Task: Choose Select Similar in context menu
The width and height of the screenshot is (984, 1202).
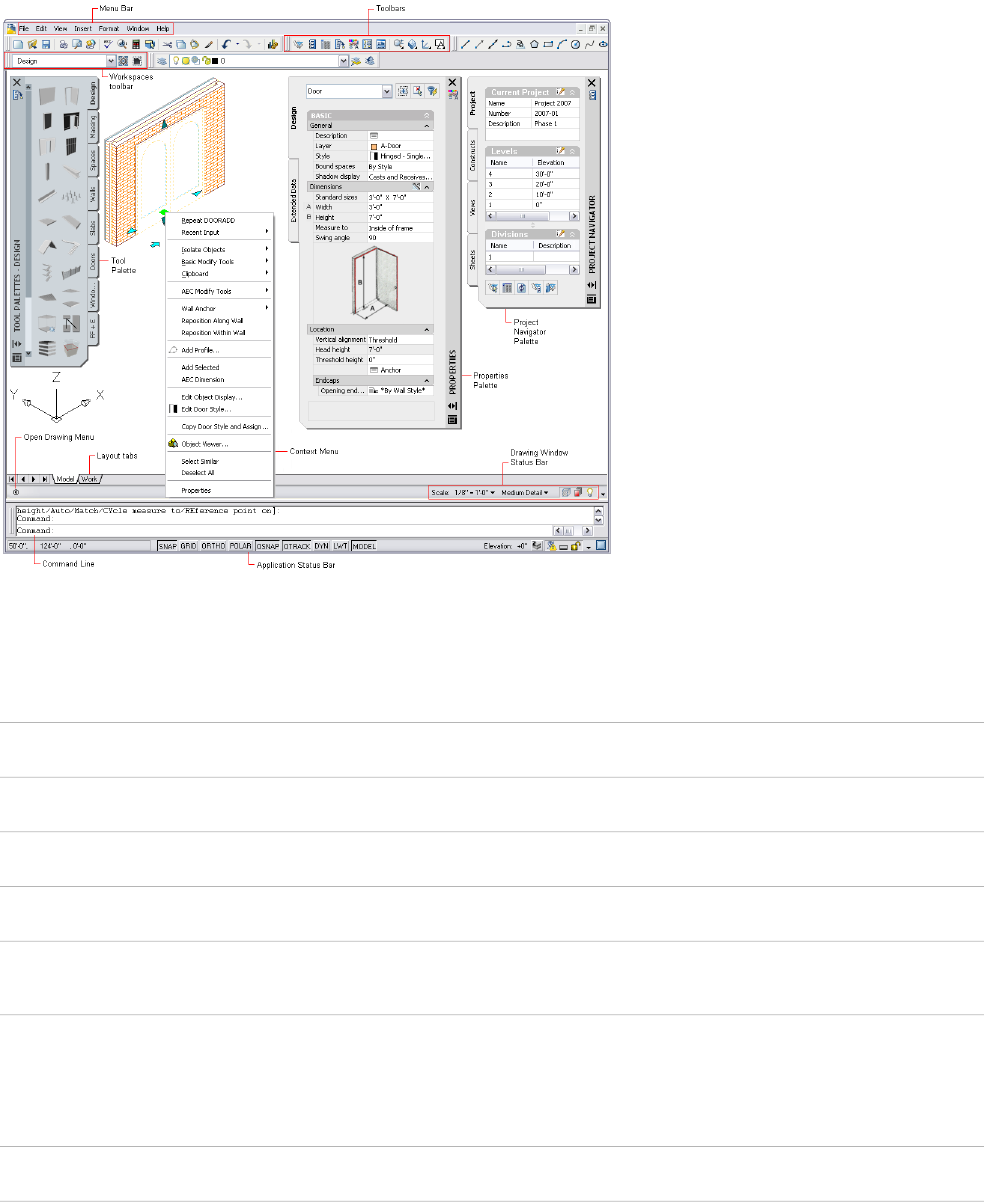Action: pyautogui.click(x=200, y=461)
